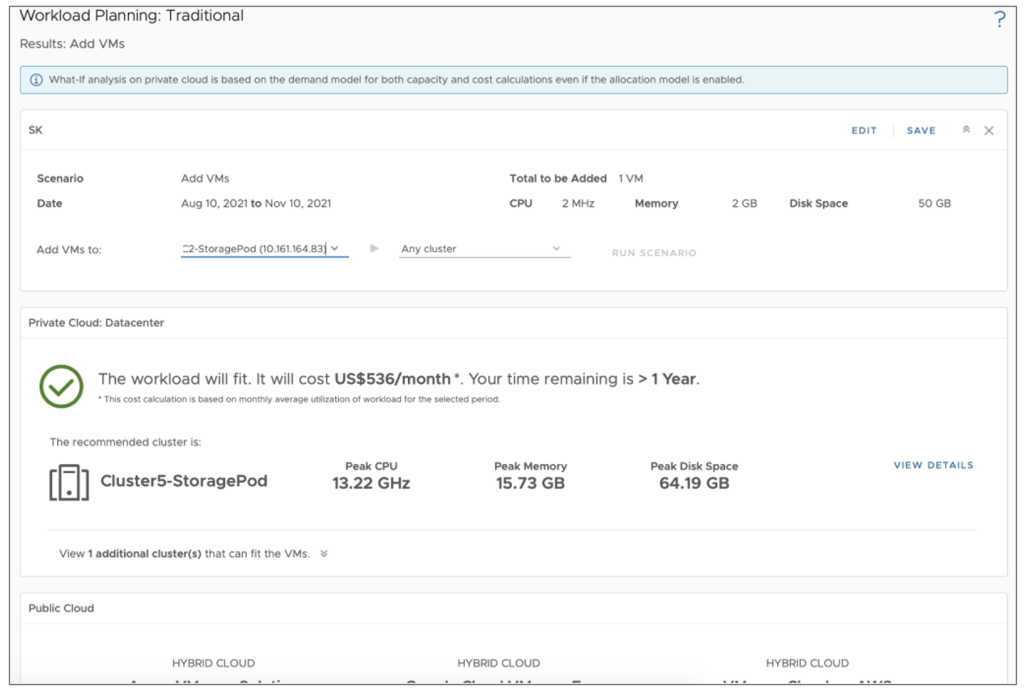
Task: Select the Cluster5-StoragePod cluster name
Action: point(184,481)
